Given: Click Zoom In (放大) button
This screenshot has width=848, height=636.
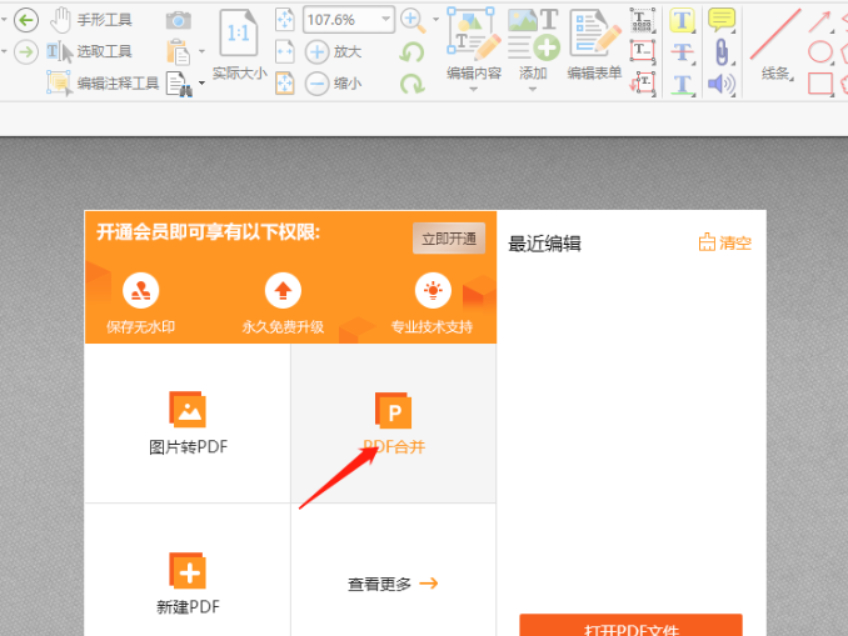Looking at the screenshot, I should (333, 52).
